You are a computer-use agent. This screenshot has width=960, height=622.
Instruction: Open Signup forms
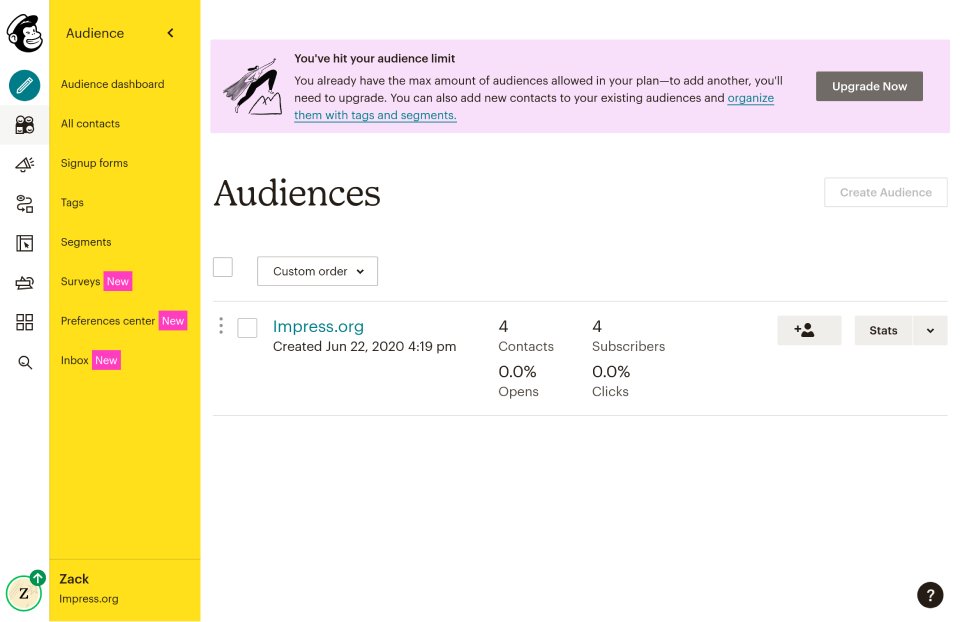94,163
